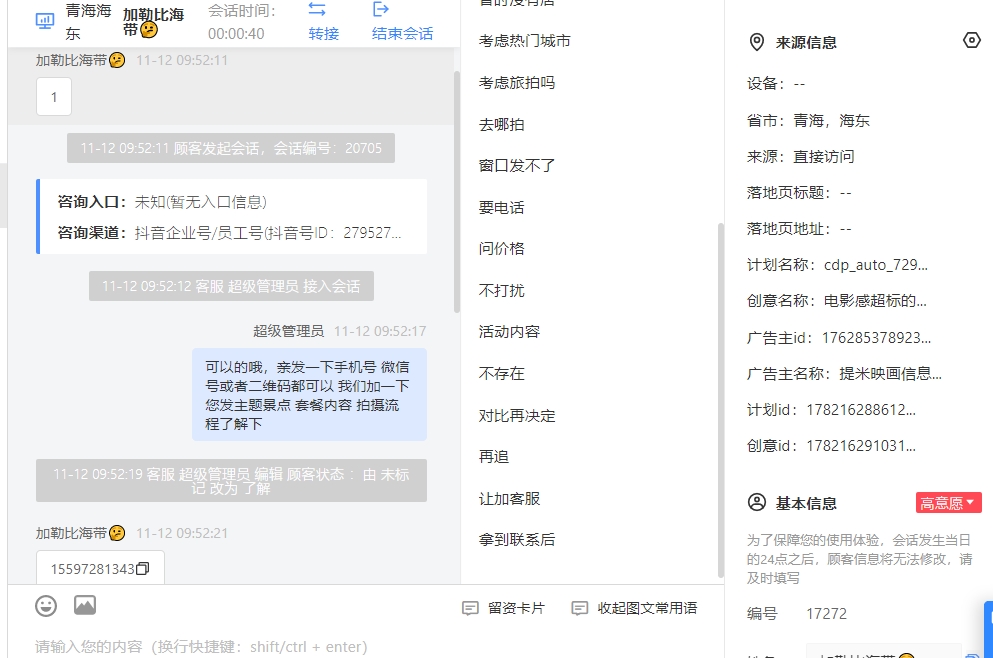Image resolution: width=993 pixels, height=658 pixels.
Task: Choose the 去哪拍 quick phrase
Action: tap(502, 125)
